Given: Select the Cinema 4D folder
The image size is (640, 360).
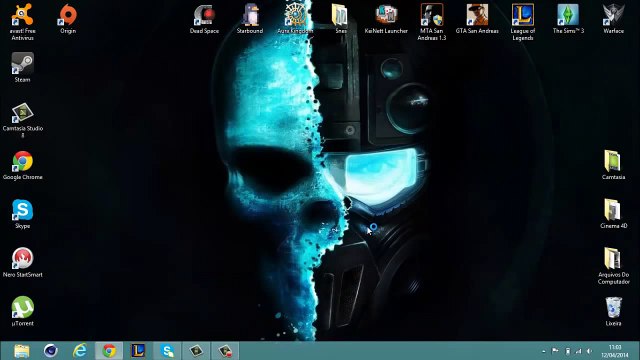Looking at the screenshot, I should pos(613,213).
